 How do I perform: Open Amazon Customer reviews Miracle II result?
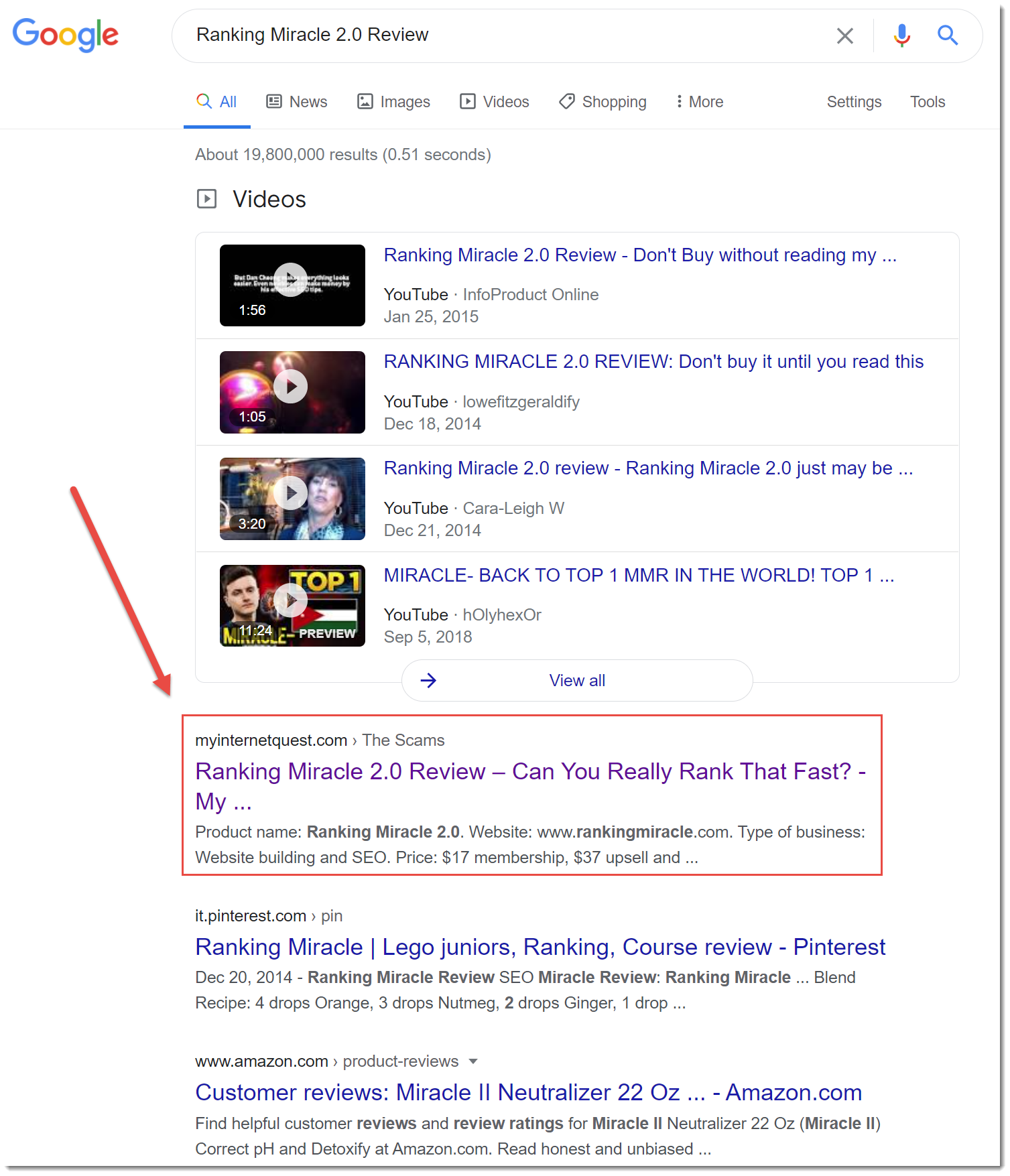529,1093
